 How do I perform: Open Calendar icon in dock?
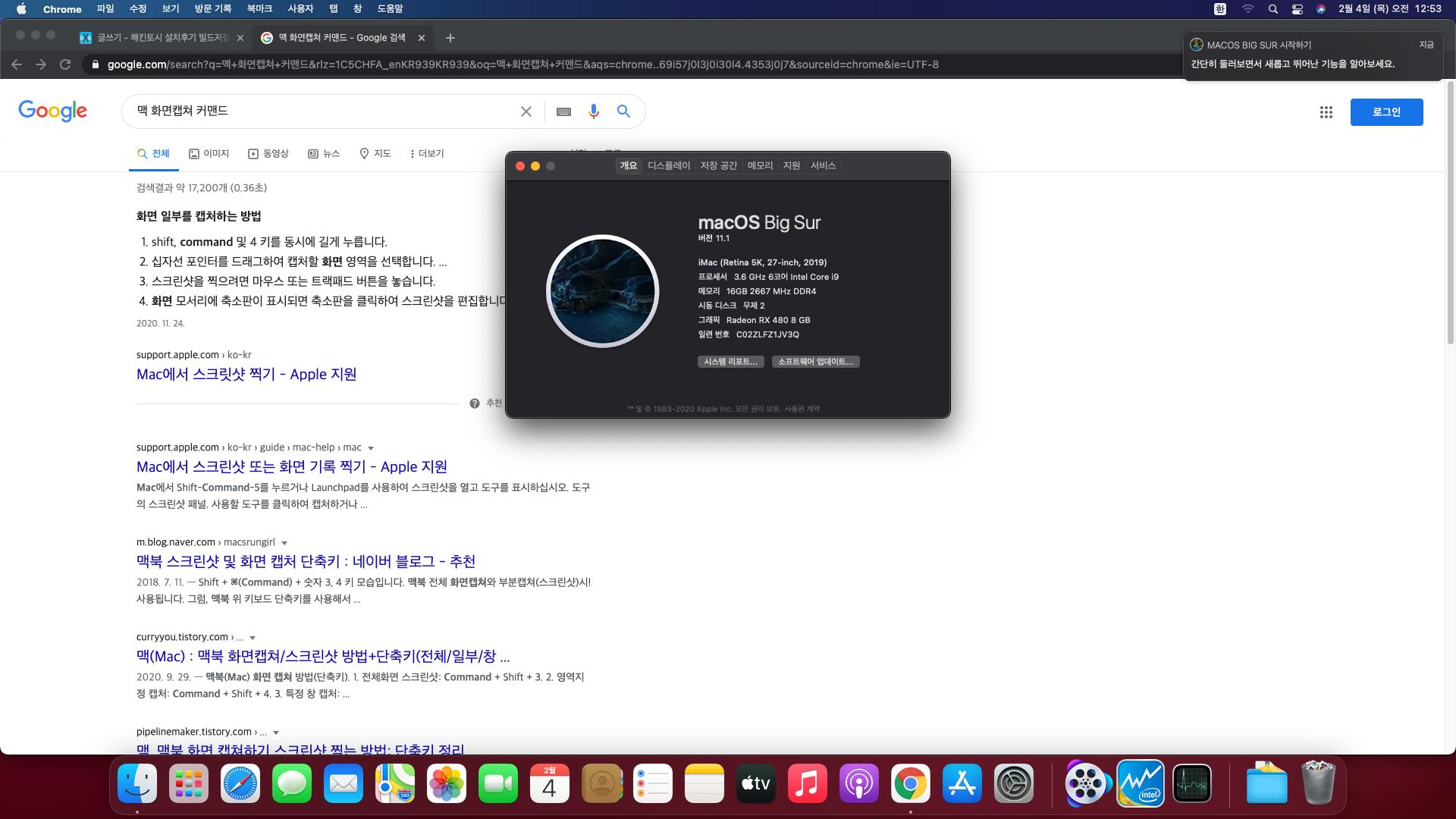tap(550, 783)
